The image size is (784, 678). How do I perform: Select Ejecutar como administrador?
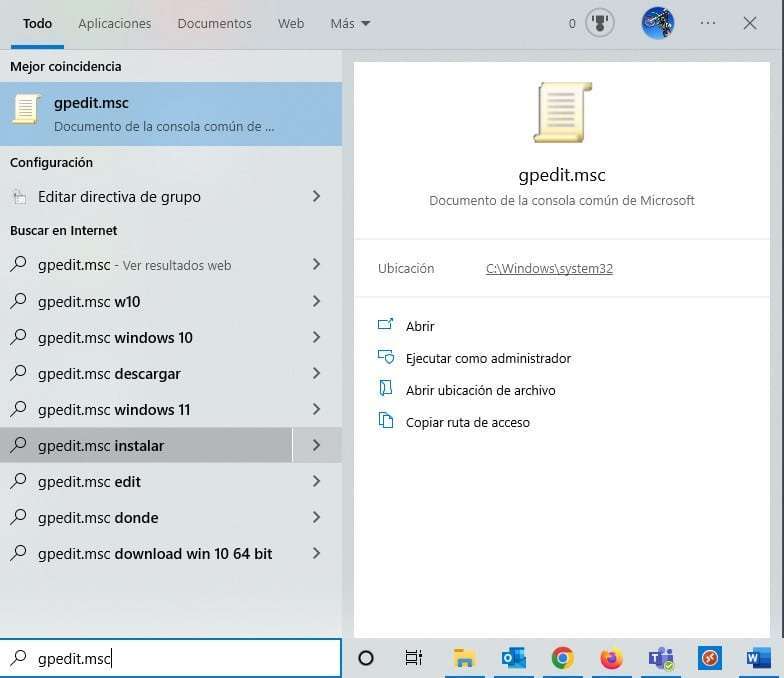tap(488, 358)
